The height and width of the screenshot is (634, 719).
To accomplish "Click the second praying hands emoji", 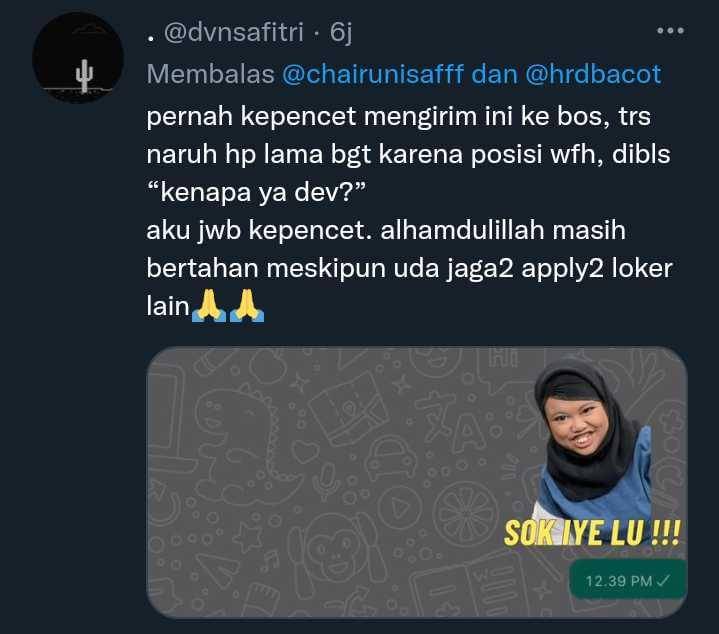I will [x=247, y=305].
